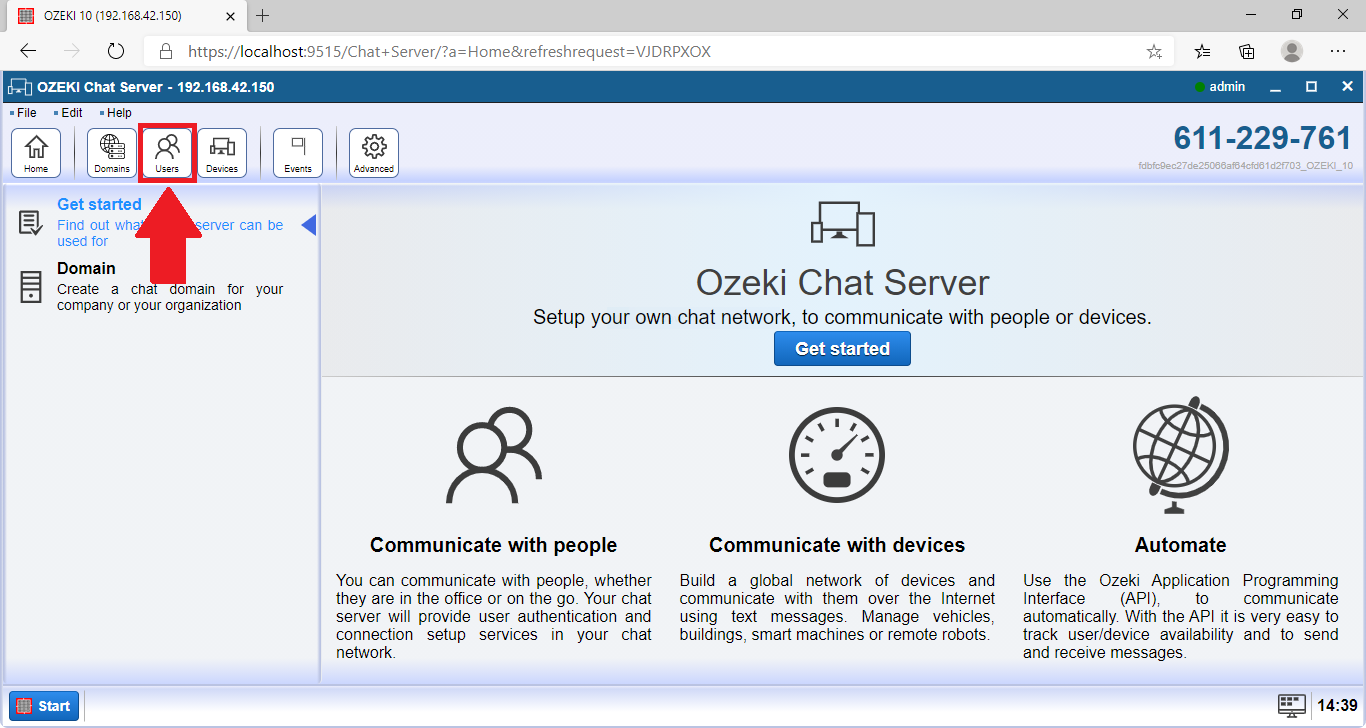Click the browser profile avatar icon
The width and height of the screenshot is (1366, 728).
1292,51
